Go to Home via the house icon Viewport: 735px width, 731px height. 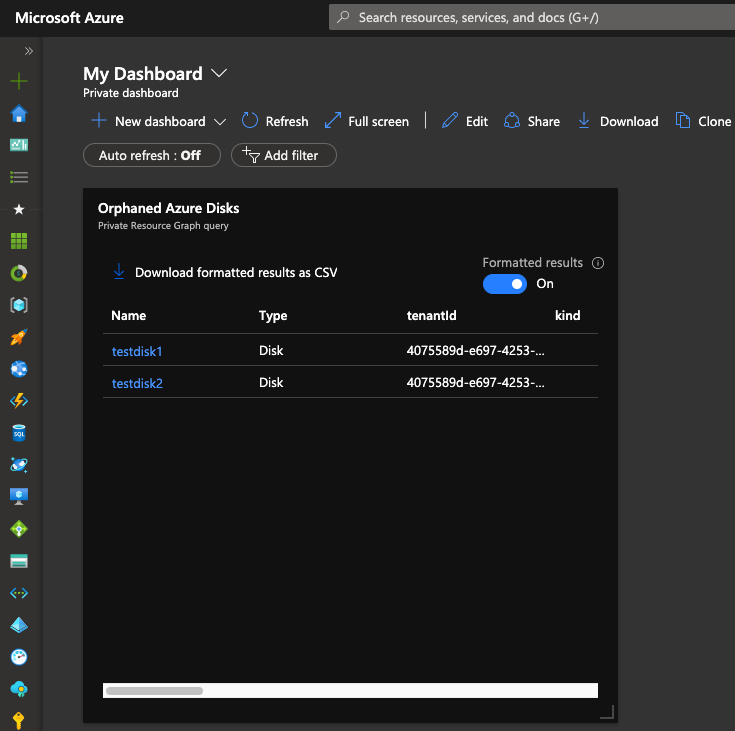(x=19, y=113)
